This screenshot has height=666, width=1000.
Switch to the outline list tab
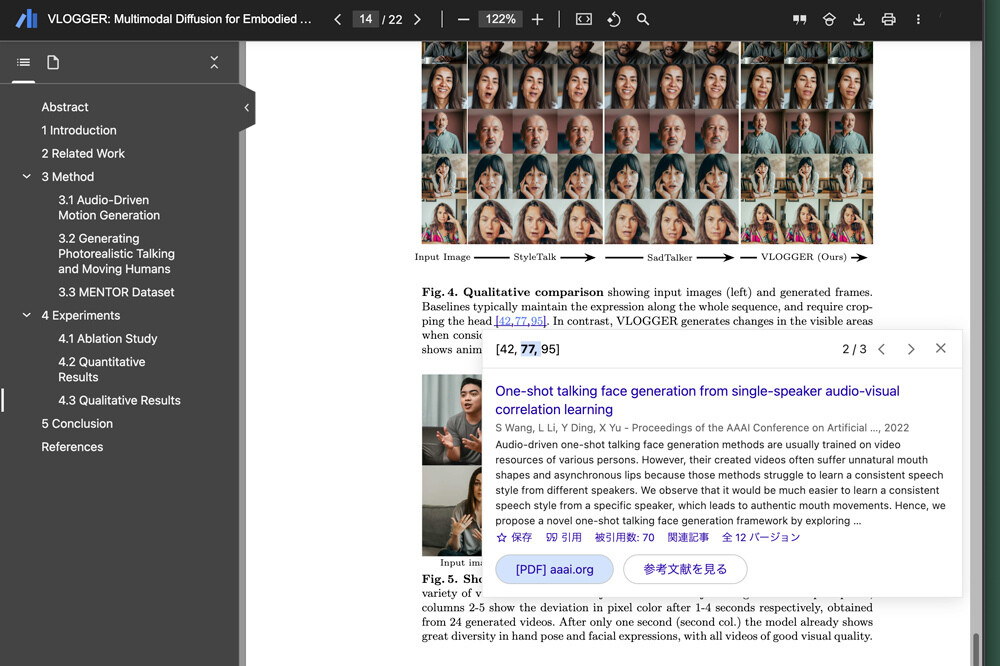click(23, 63)
